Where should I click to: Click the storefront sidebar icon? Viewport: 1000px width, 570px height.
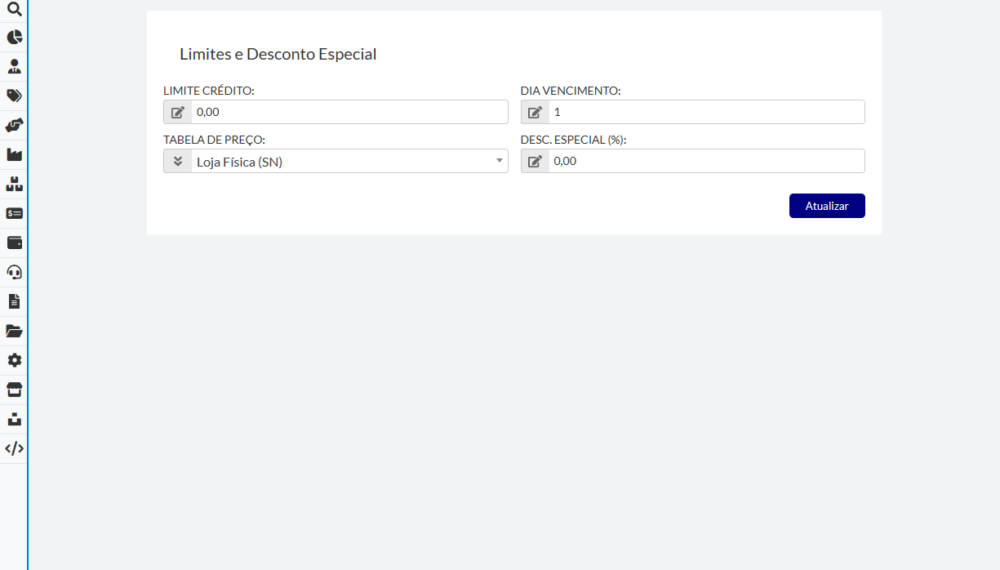coord(14,389)
